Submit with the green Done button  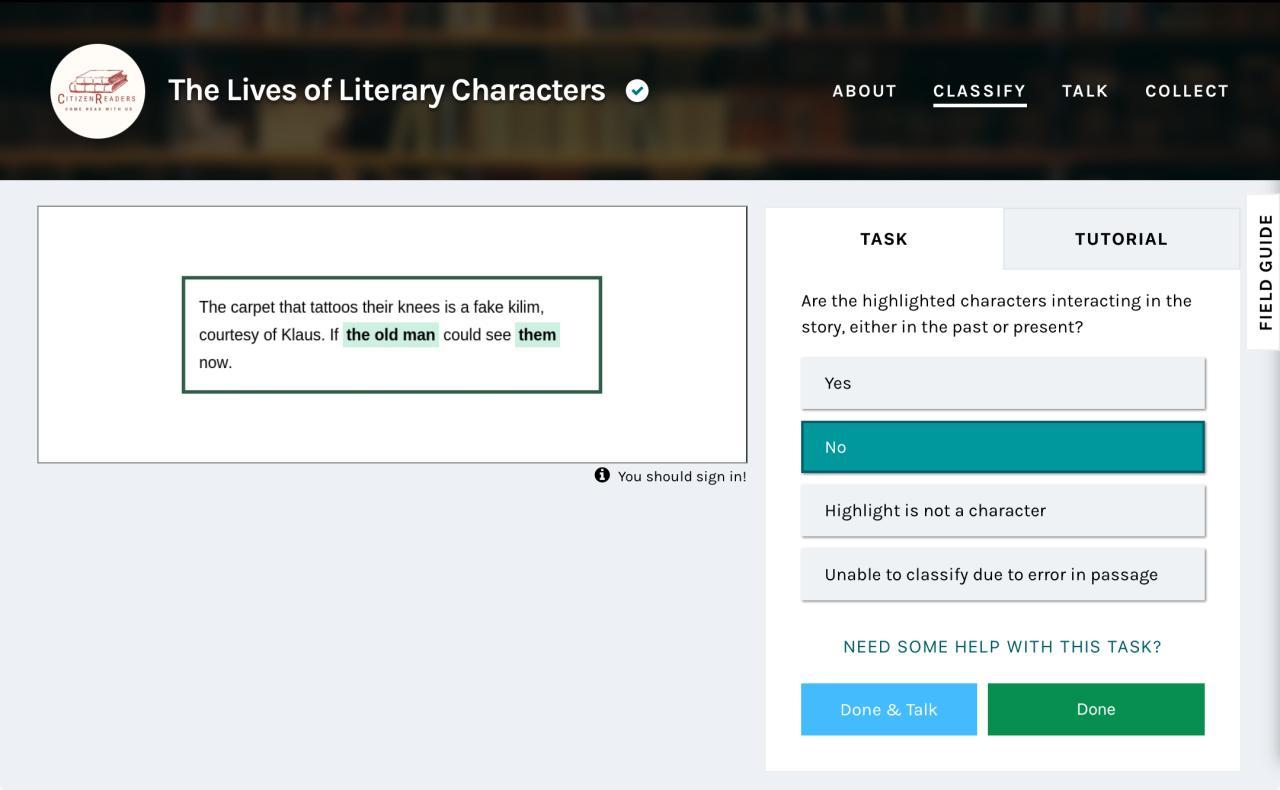click(1095, 709)
